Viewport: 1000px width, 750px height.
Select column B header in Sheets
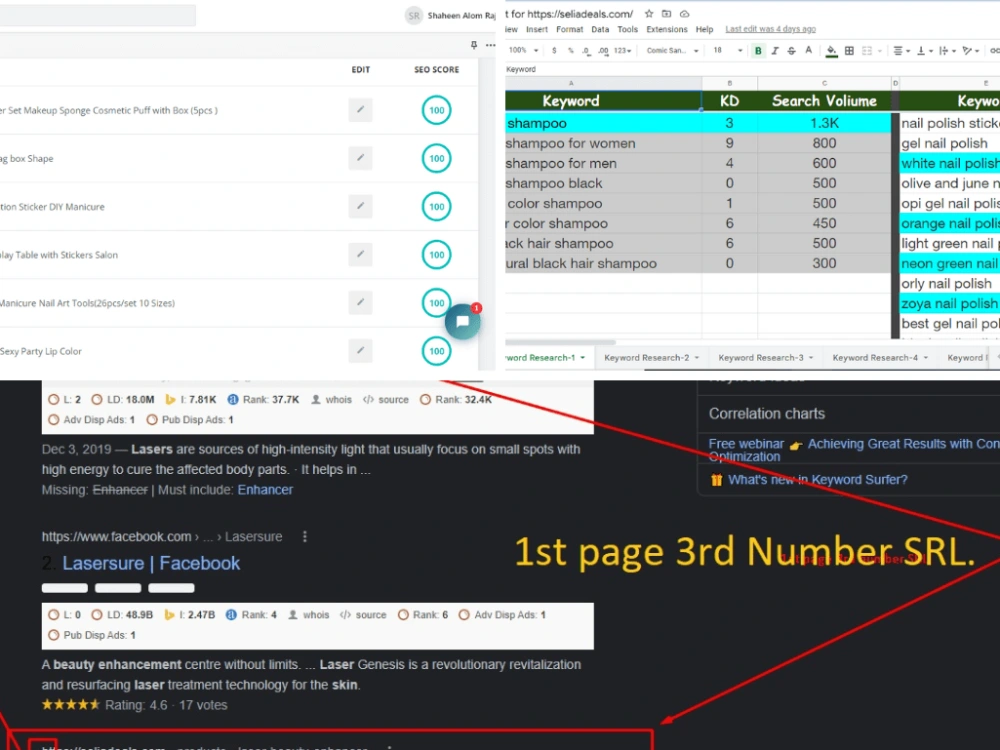(730, 83)
